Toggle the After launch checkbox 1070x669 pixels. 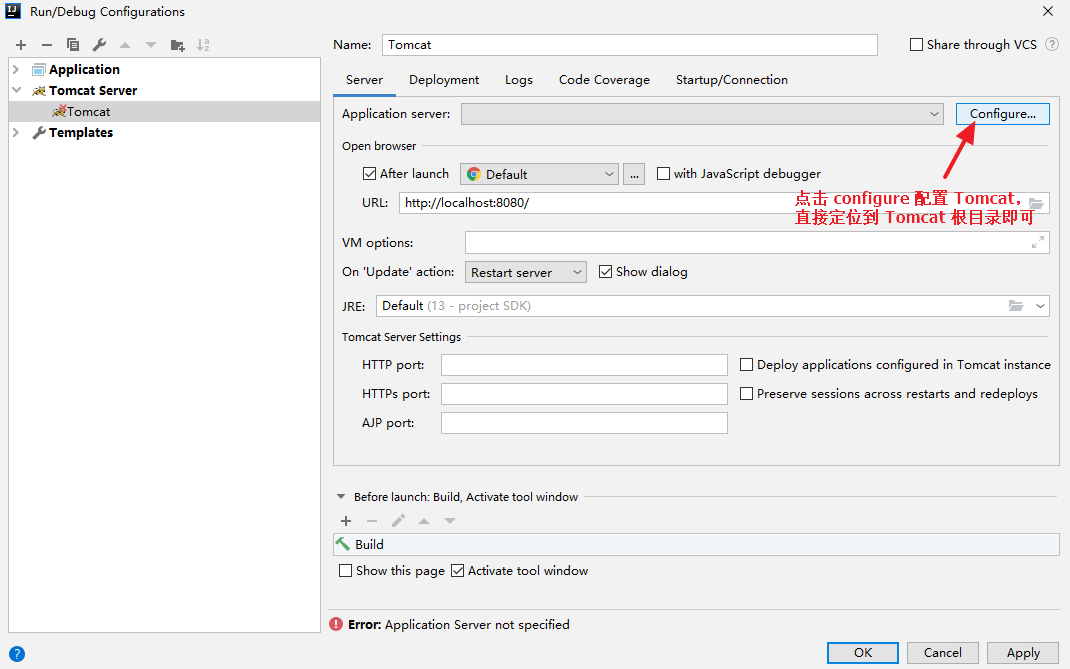(x=370, y=174)
